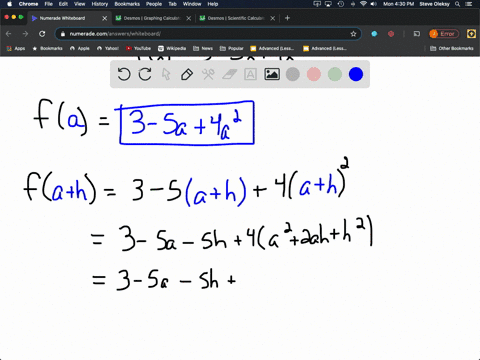480x360 pixels.
Task: Open the Window menu
Action: 192,4
